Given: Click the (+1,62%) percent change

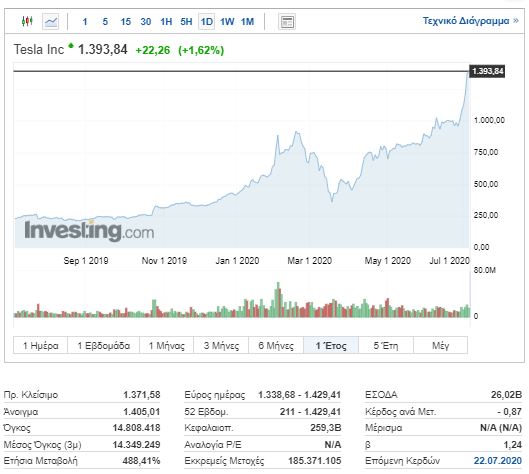Looking at the screenshot, I should click(201, 50).
